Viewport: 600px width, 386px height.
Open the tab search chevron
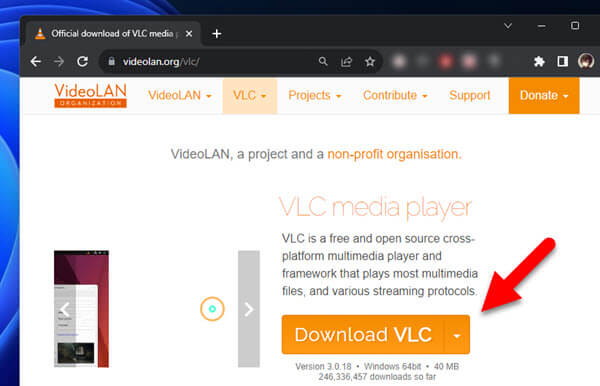coord(508,26)
